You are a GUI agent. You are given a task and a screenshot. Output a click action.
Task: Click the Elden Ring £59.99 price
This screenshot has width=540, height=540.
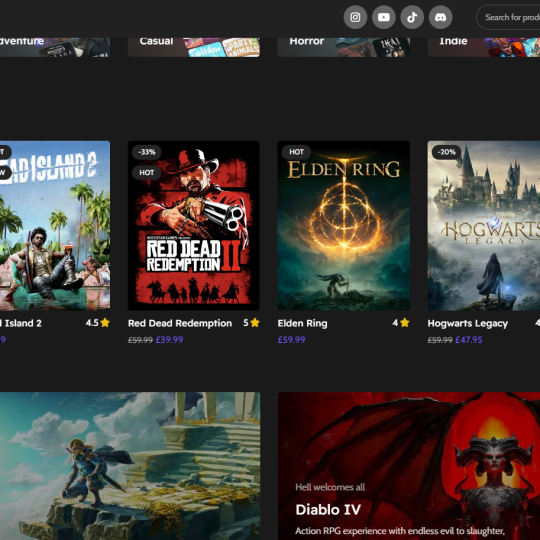tap(291, 340)
